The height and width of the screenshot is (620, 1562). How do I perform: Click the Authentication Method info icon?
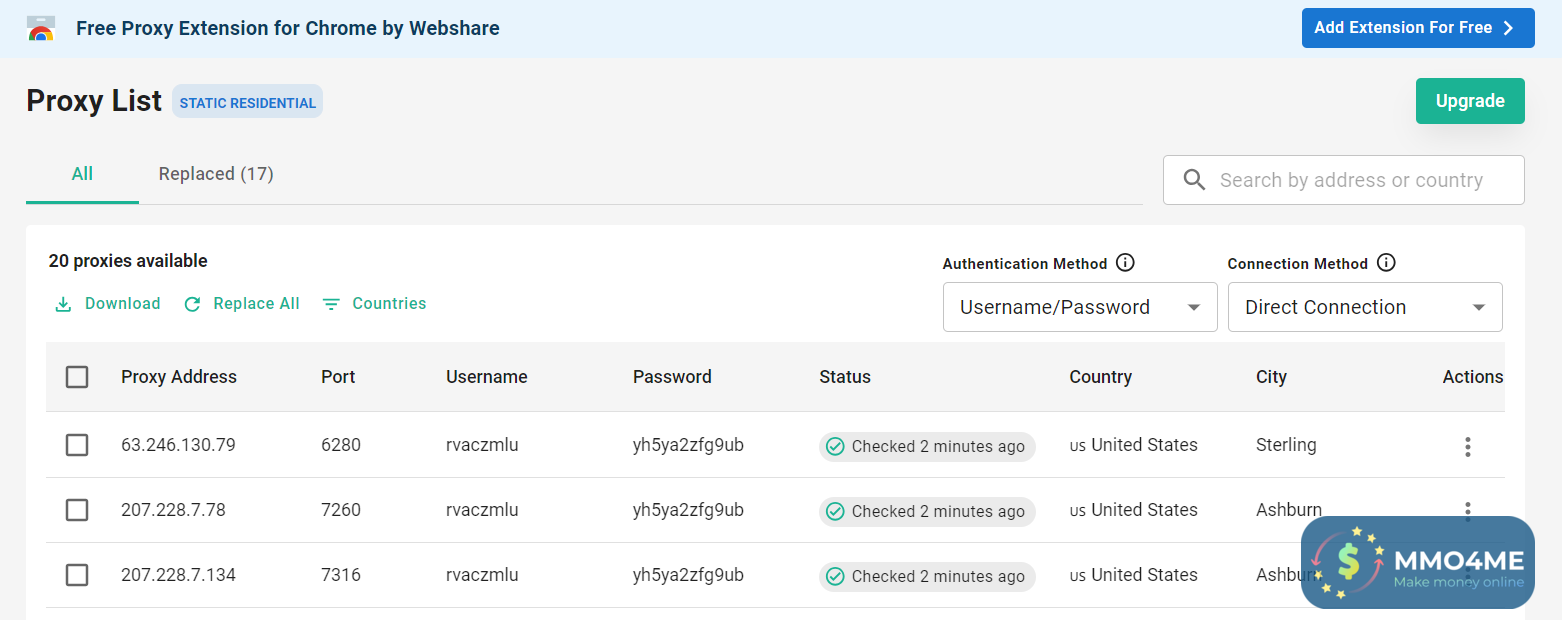[x=1125, y=263]
